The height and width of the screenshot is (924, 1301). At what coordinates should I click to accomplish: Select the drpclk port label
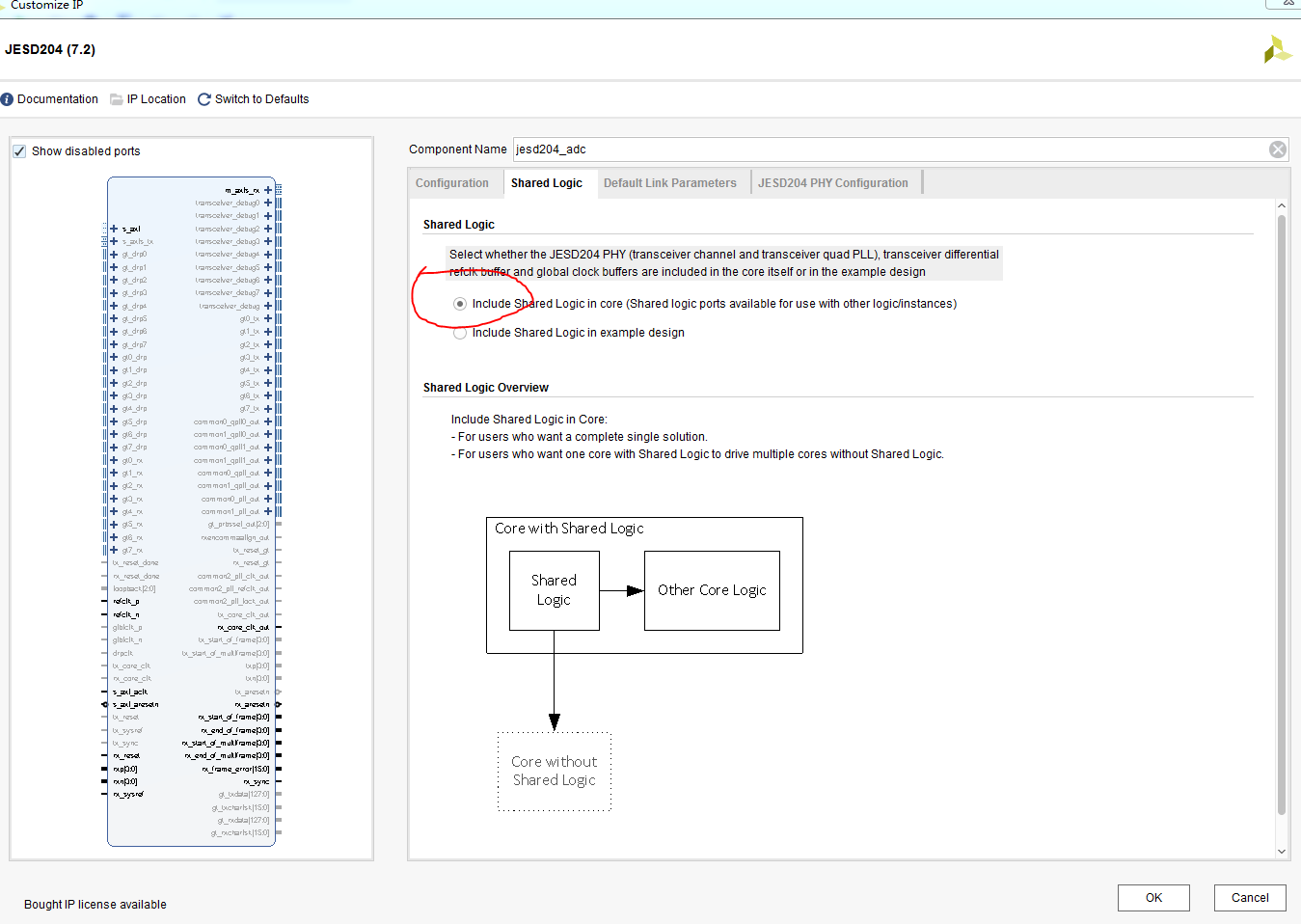point(122,653)
